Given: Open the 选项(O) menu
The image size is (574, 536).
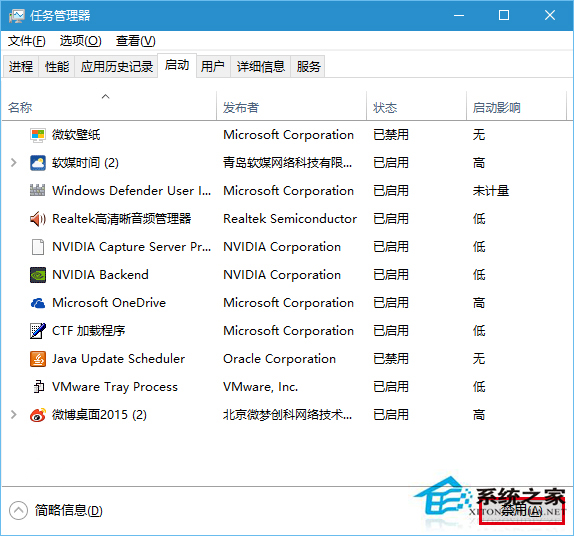Looking at the screenshot, I should click(x=80, y=41).
